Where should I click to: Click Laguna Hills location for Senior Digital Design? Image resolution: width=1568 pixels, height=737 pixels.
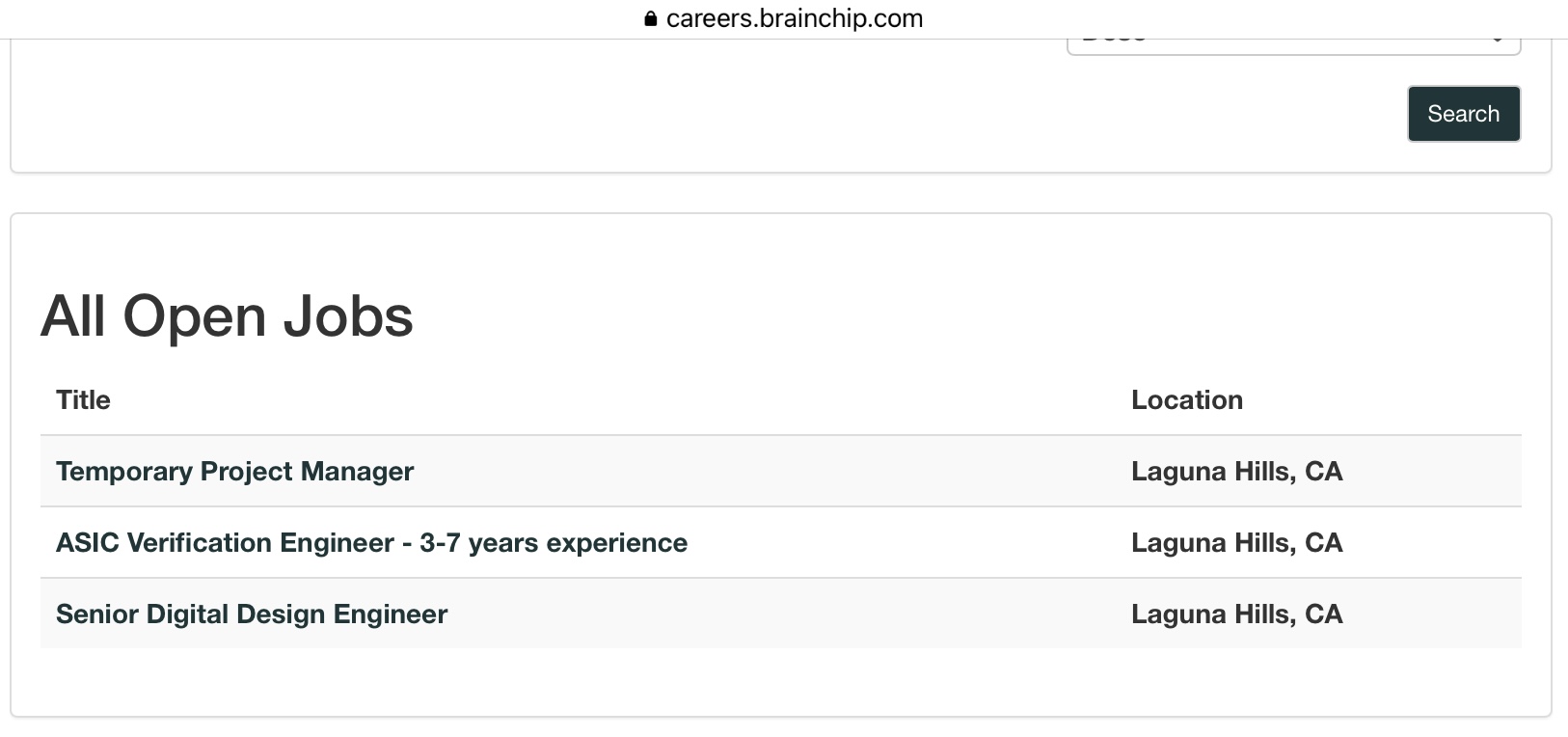point(1236,614)
